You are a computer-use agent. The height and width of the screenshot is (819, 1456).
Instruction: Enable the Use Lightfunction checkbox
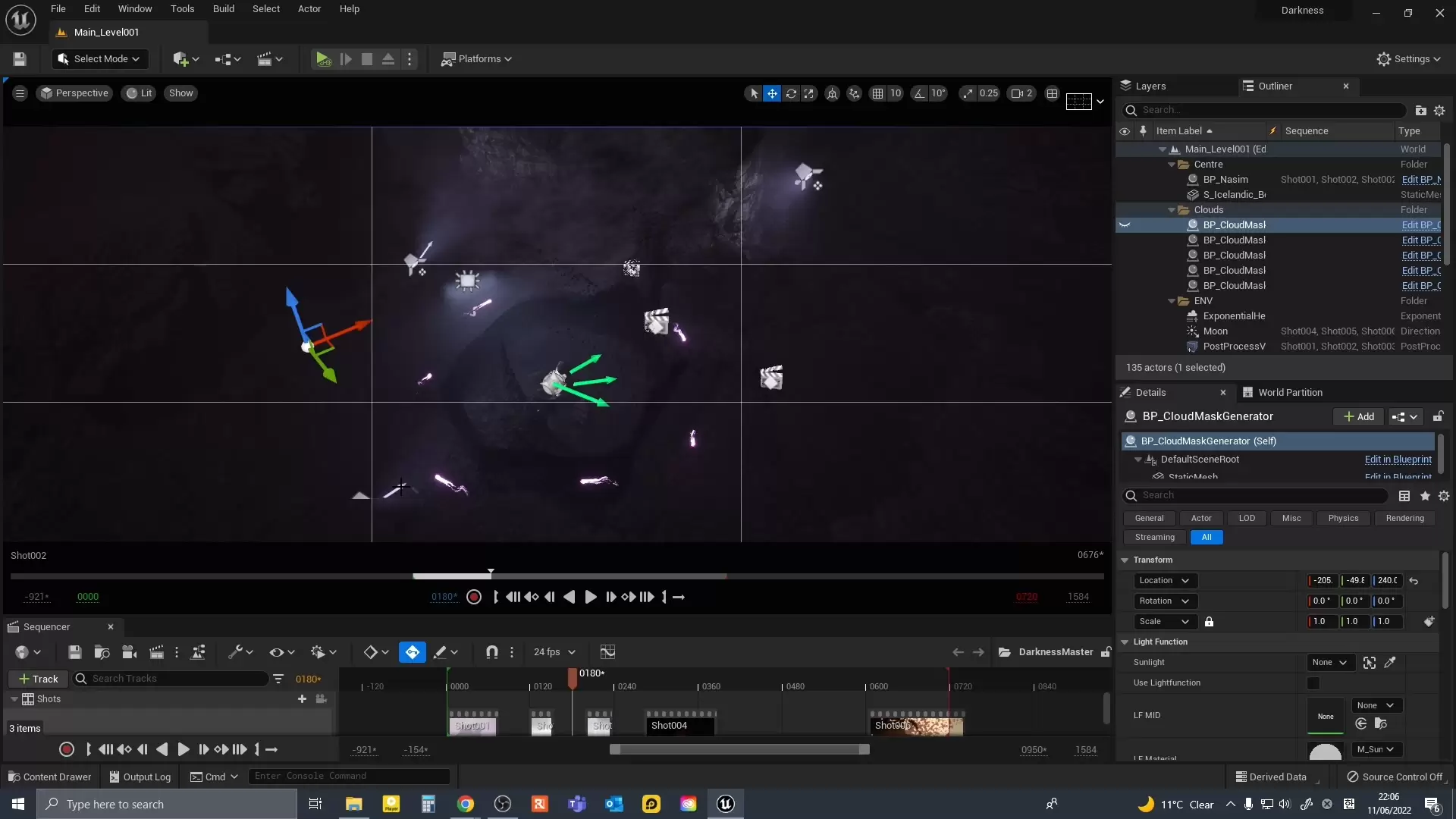[x=1313, y=683]
